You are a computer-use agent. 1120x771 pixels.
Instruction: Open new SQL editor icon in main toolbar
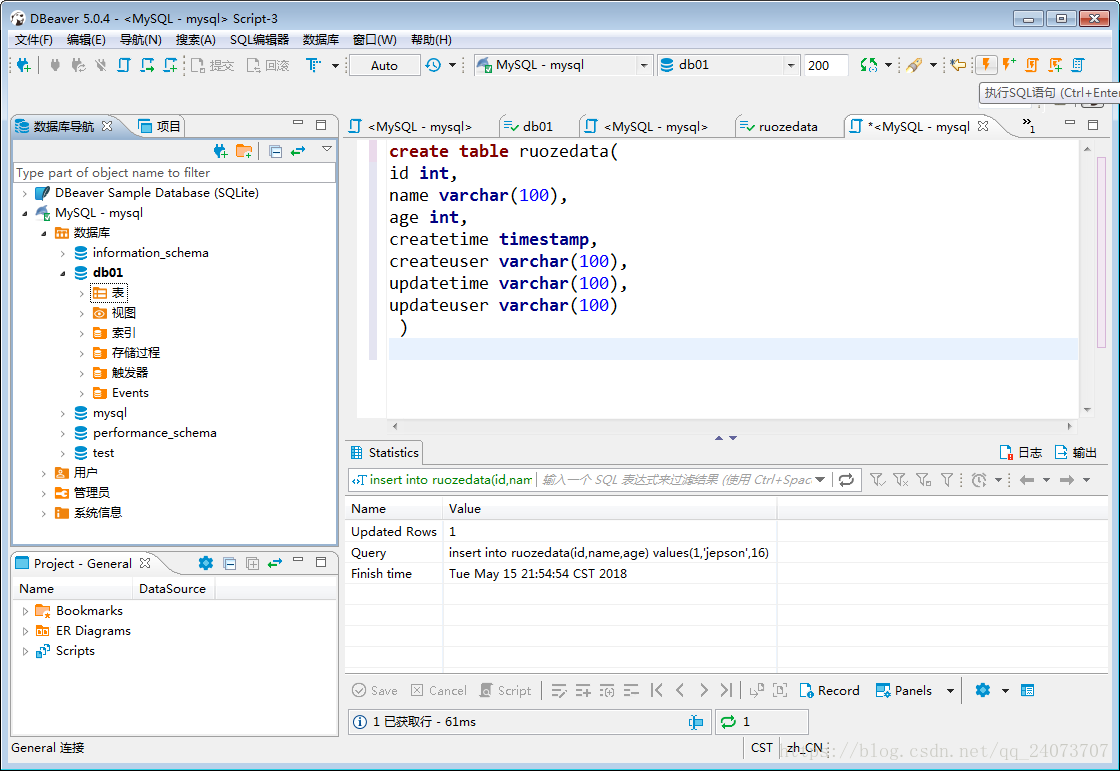[x=124, y=65]
